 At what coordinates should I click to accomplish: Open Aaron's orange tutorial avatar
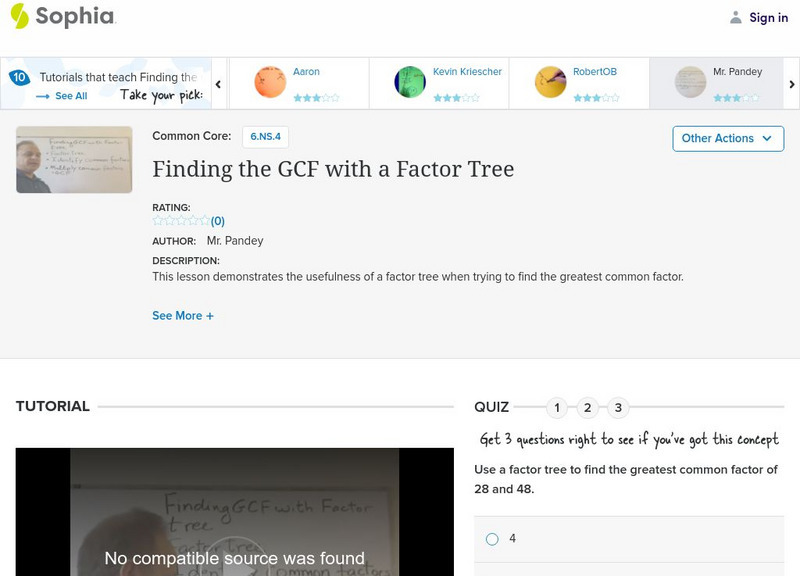coord(270,82)
